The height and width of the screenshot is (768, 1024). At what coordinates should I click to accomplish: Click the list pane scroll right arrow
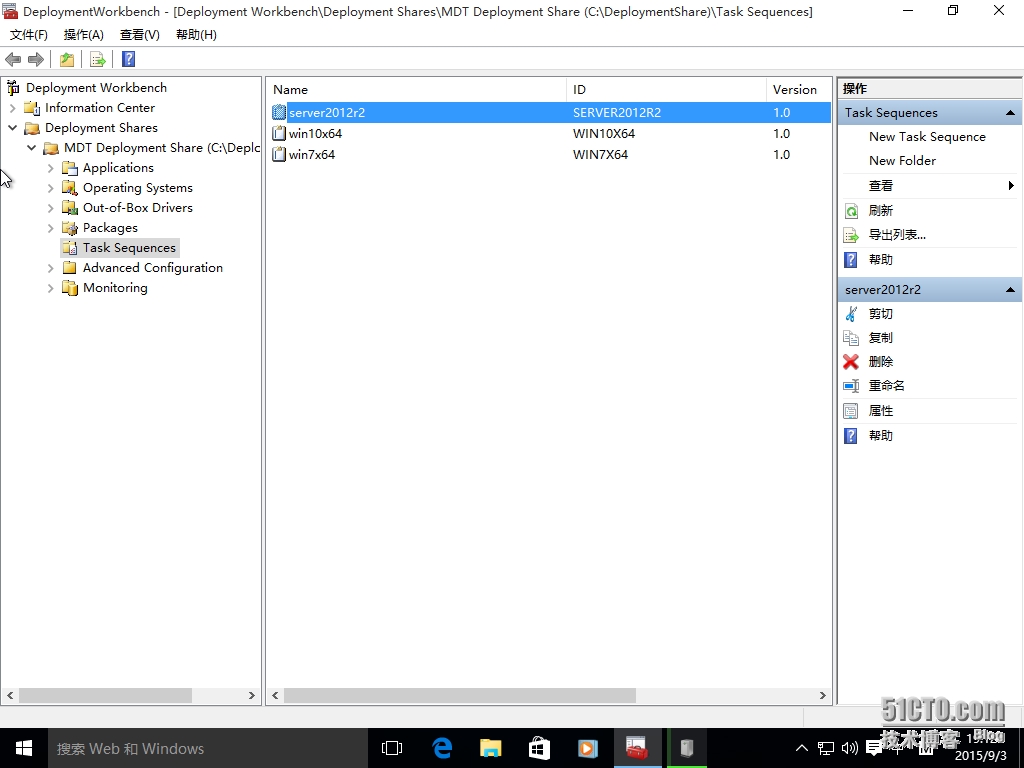point(822,696)
